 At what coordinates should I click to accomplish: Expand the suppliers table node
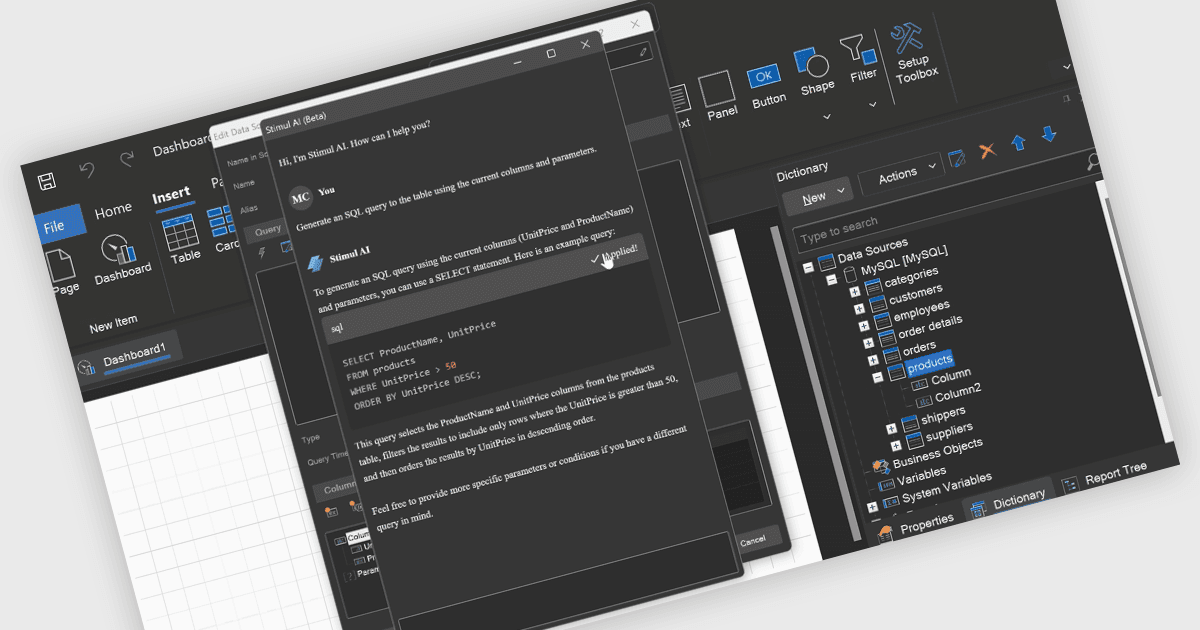[896, 445]
